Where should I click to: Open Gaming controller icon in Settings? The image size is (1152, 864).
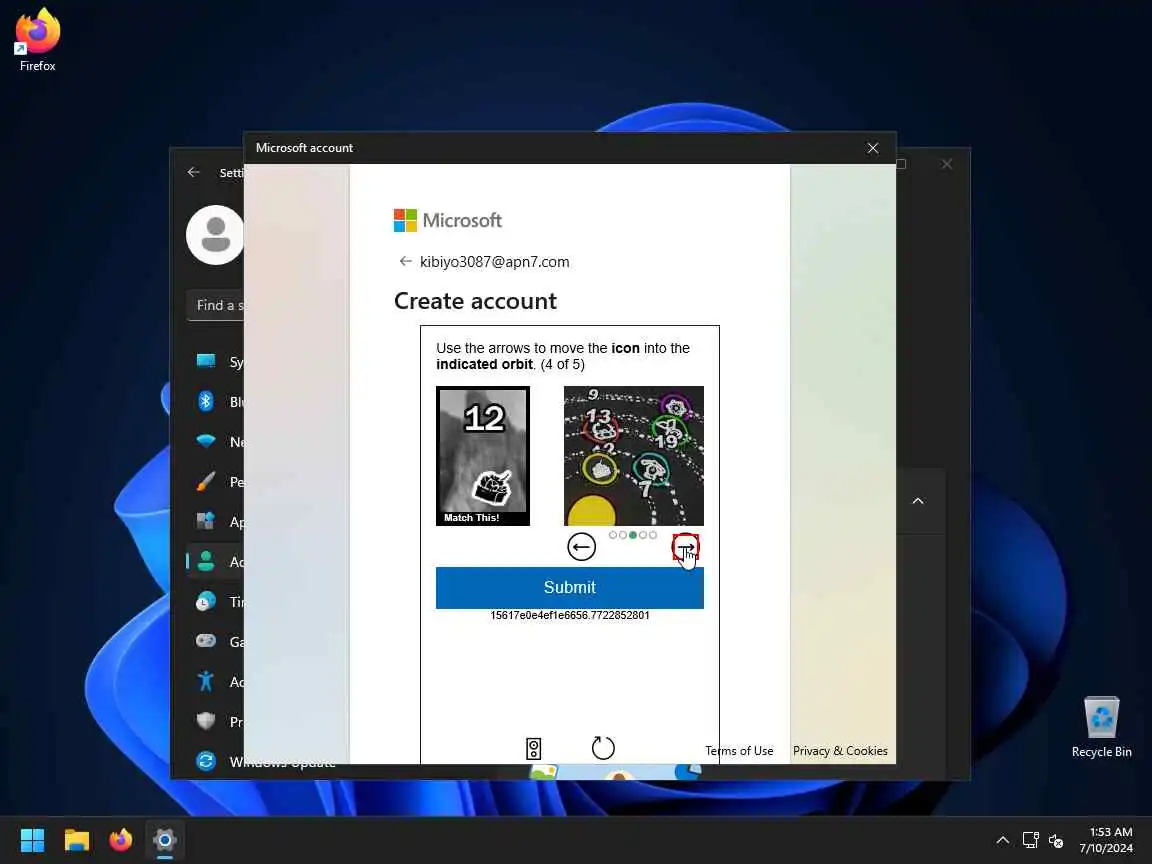[x=206, y=641]
